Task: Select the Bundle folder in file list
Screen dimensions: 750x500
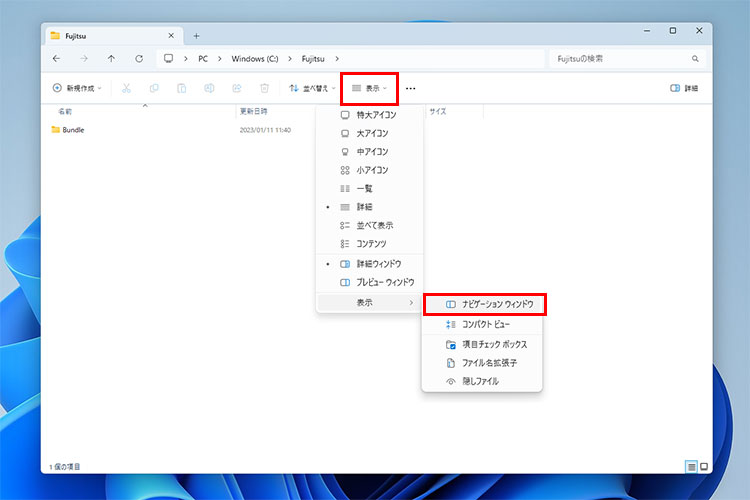Action: tap(73, 130)
